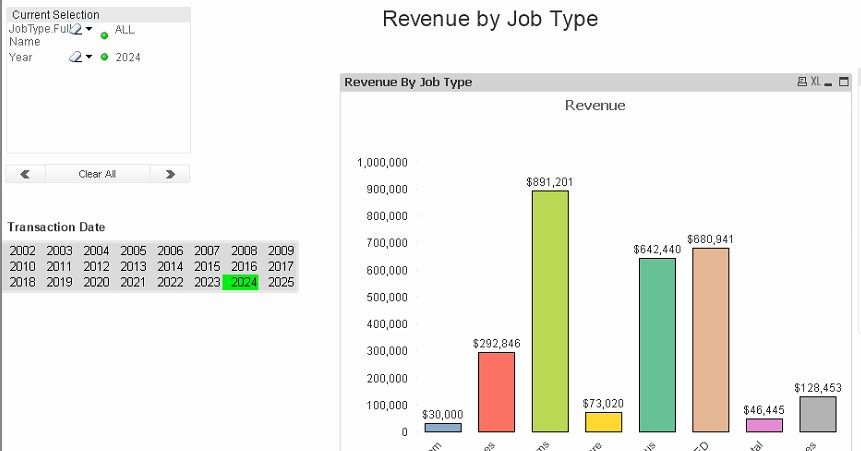Screen dimensions: 861x451
Task: Go forward one selection step
Action: click(x=170, y=174)
